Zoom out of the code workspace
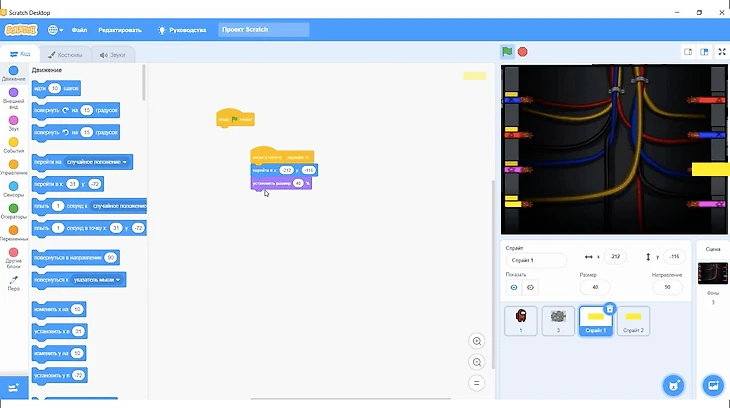Screen dimensions: 730x408 [x=477, y=362]
